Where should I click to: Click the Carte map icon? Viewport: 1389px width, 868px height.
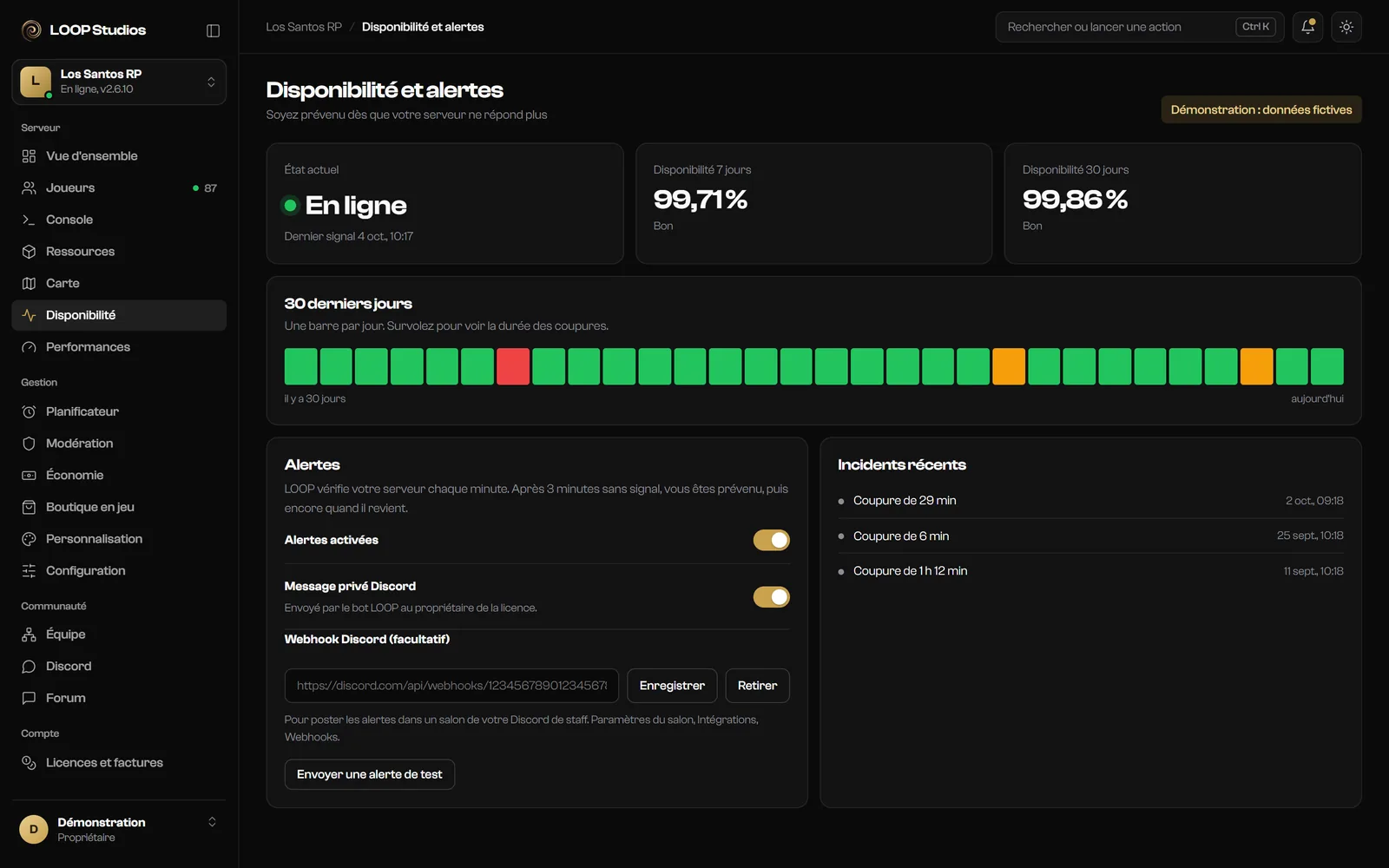pyautogui.click(x=29, y=283)
